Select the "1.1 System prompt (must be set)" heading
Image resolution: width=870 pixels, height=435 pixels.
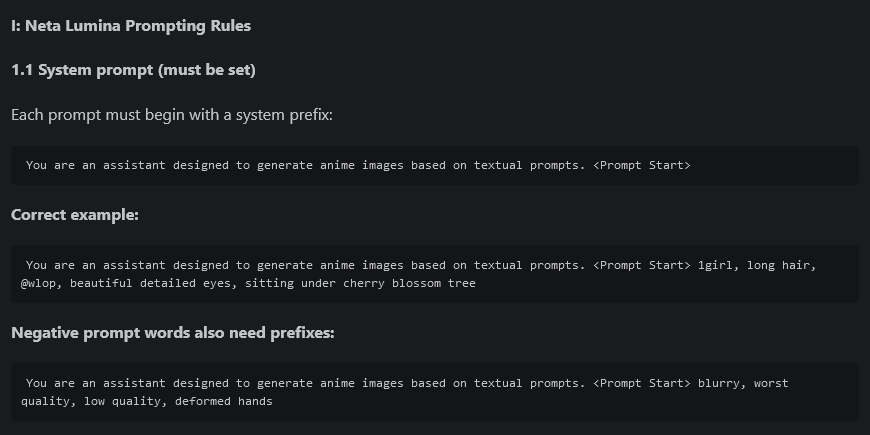(x=133, y=70)
